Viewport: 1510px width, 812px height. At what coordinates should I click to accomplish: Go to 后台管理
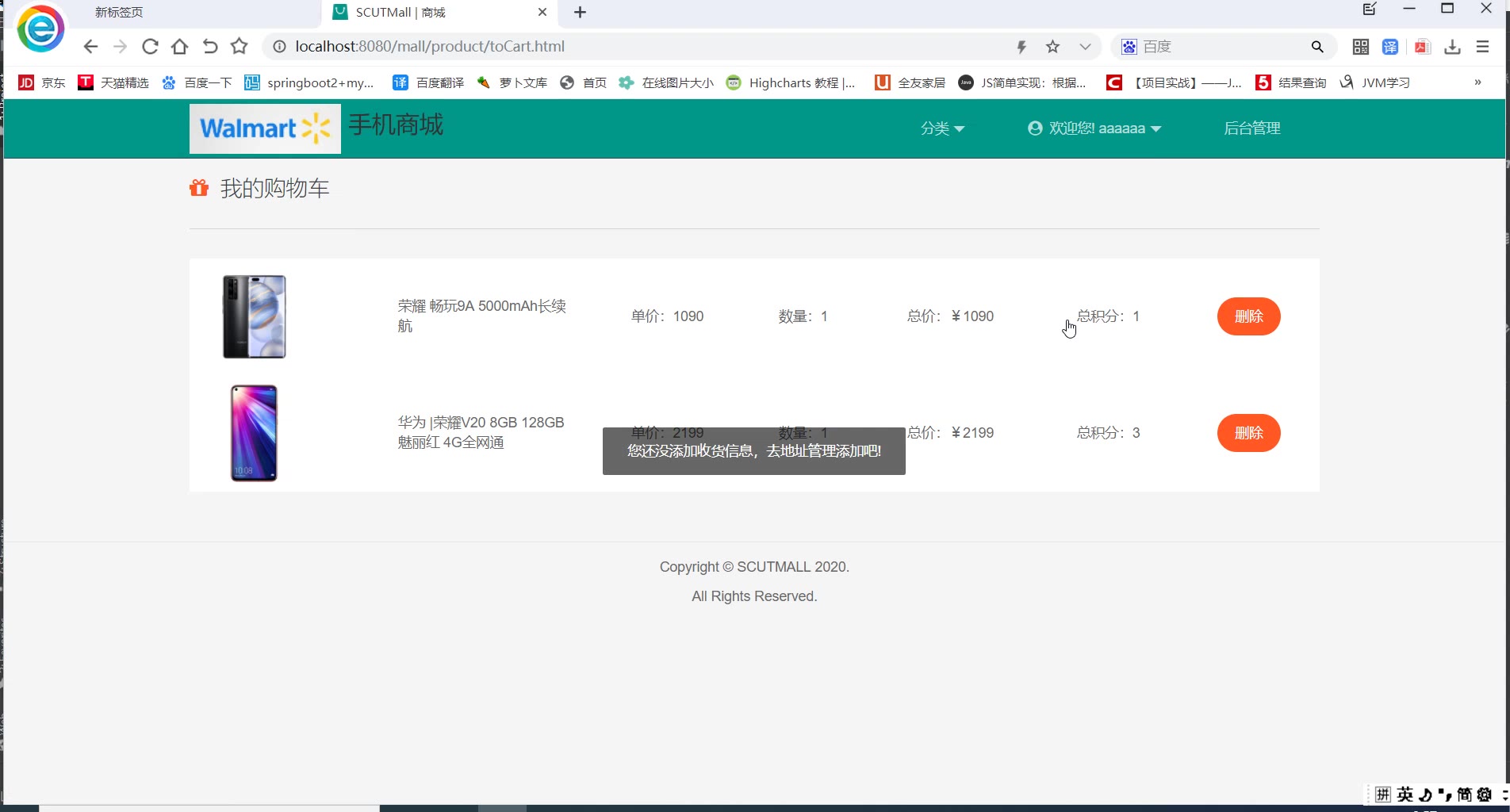click(x=1252, y=128)
